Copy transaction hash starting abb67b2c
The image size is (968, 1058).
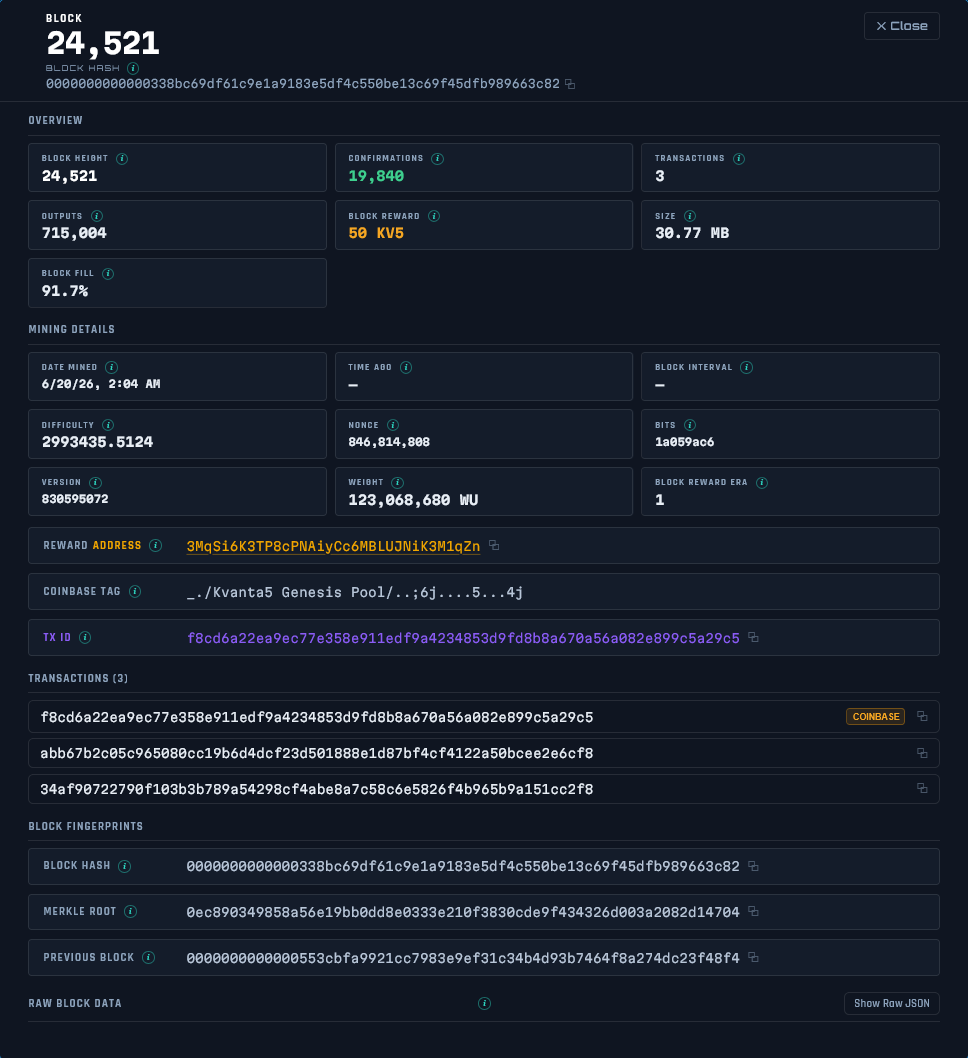(922, 753)
